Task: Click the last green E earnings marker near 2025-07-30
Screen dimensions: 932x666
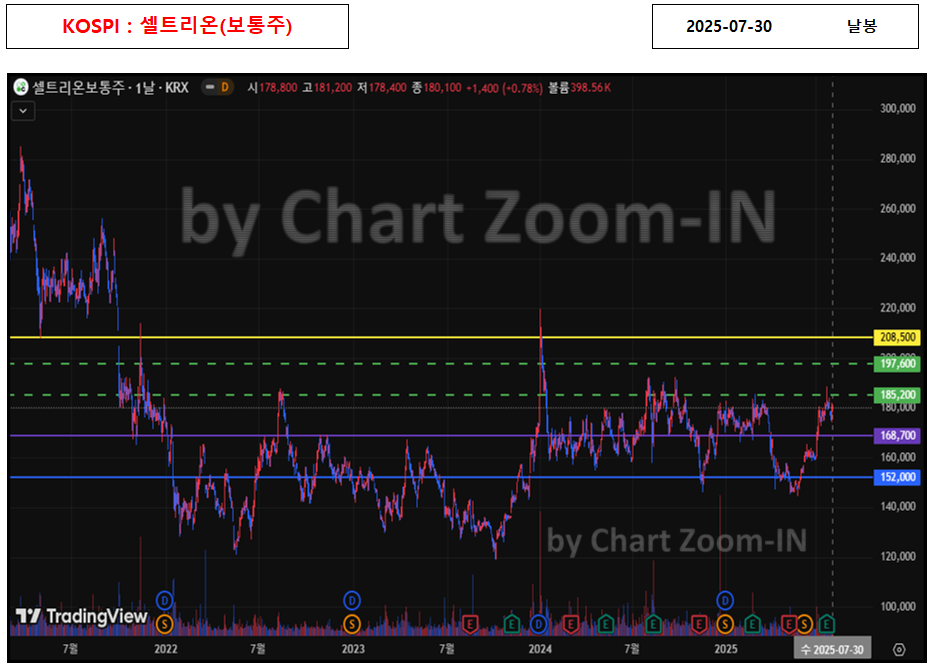Action: coord(826,624)
